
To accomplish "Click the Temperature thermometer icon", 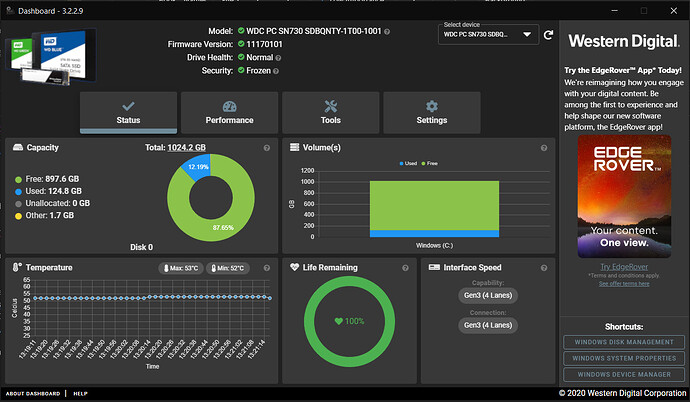I will point(17,267).
